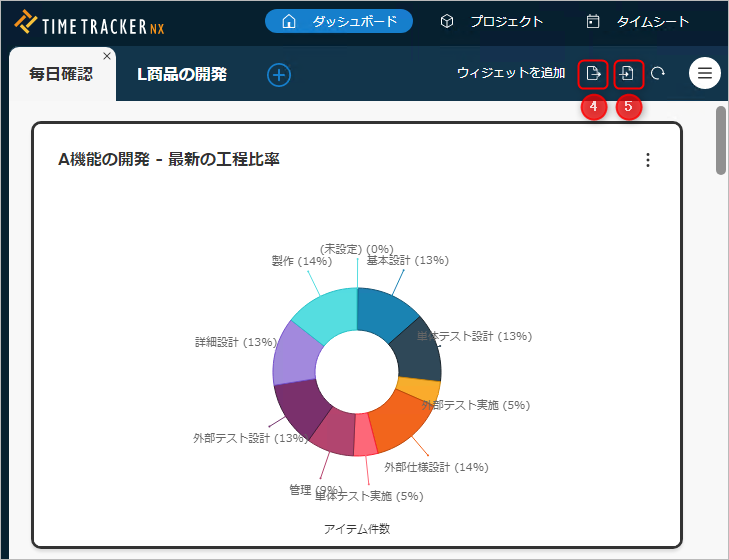Click the TimeTracker NX logo

click(90, 22)
